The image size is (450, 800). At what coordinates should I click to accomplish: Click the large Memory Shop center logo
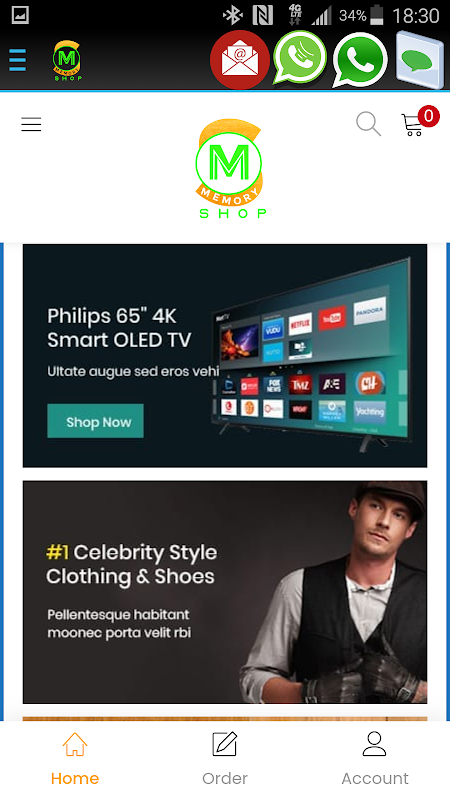231,169
